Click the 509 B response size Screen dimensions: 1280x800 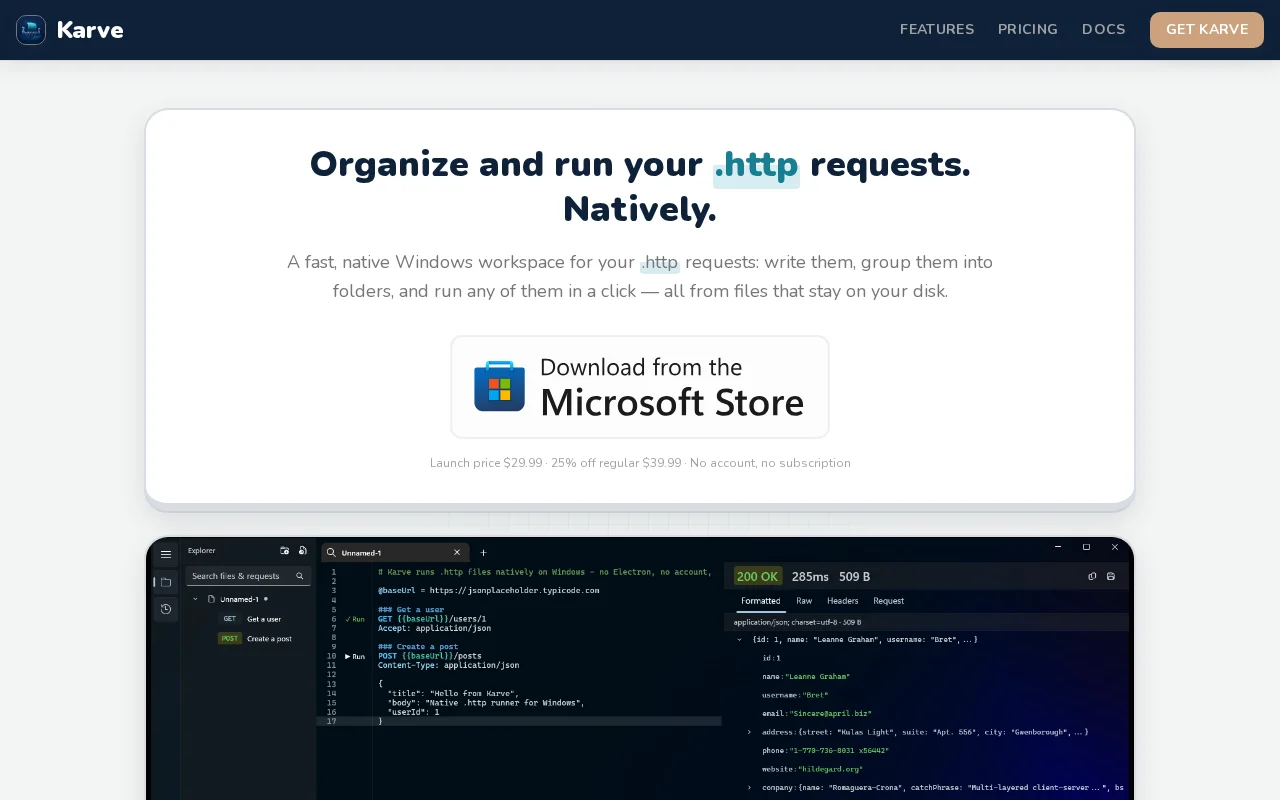click(x=855, y=577)
